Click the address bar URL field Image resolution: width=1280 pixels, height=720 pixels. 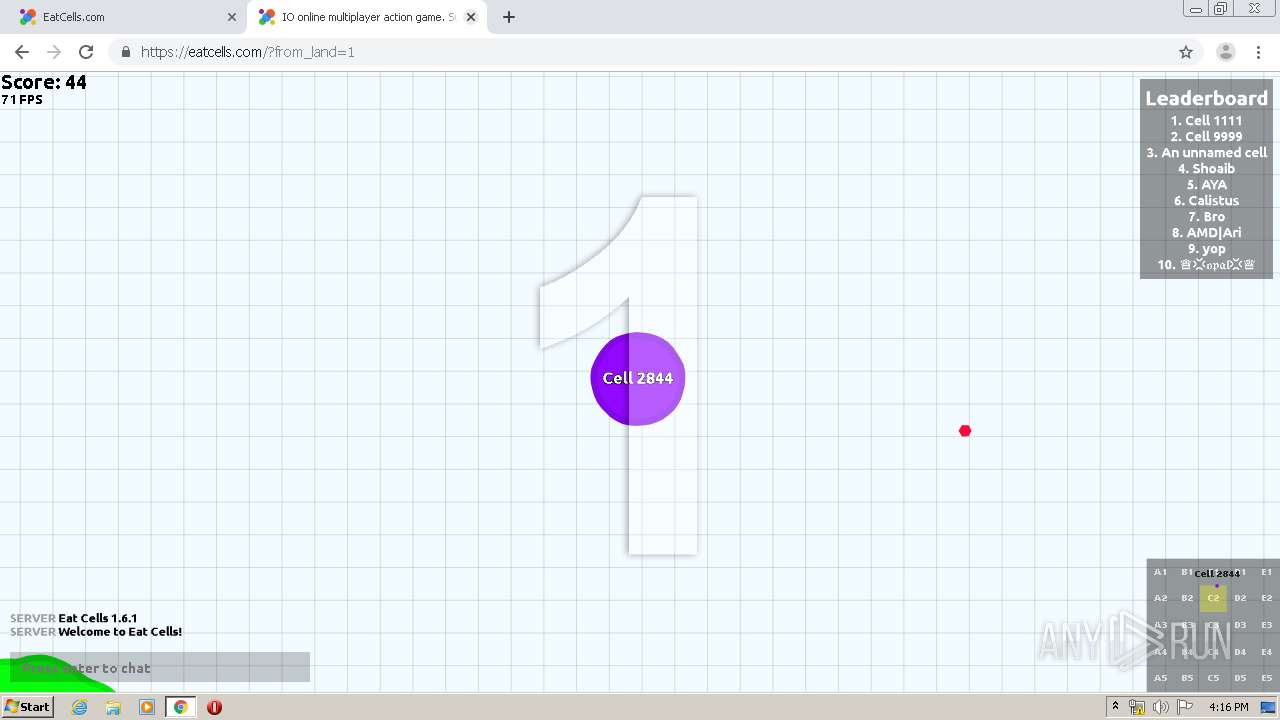coord(640,52)
